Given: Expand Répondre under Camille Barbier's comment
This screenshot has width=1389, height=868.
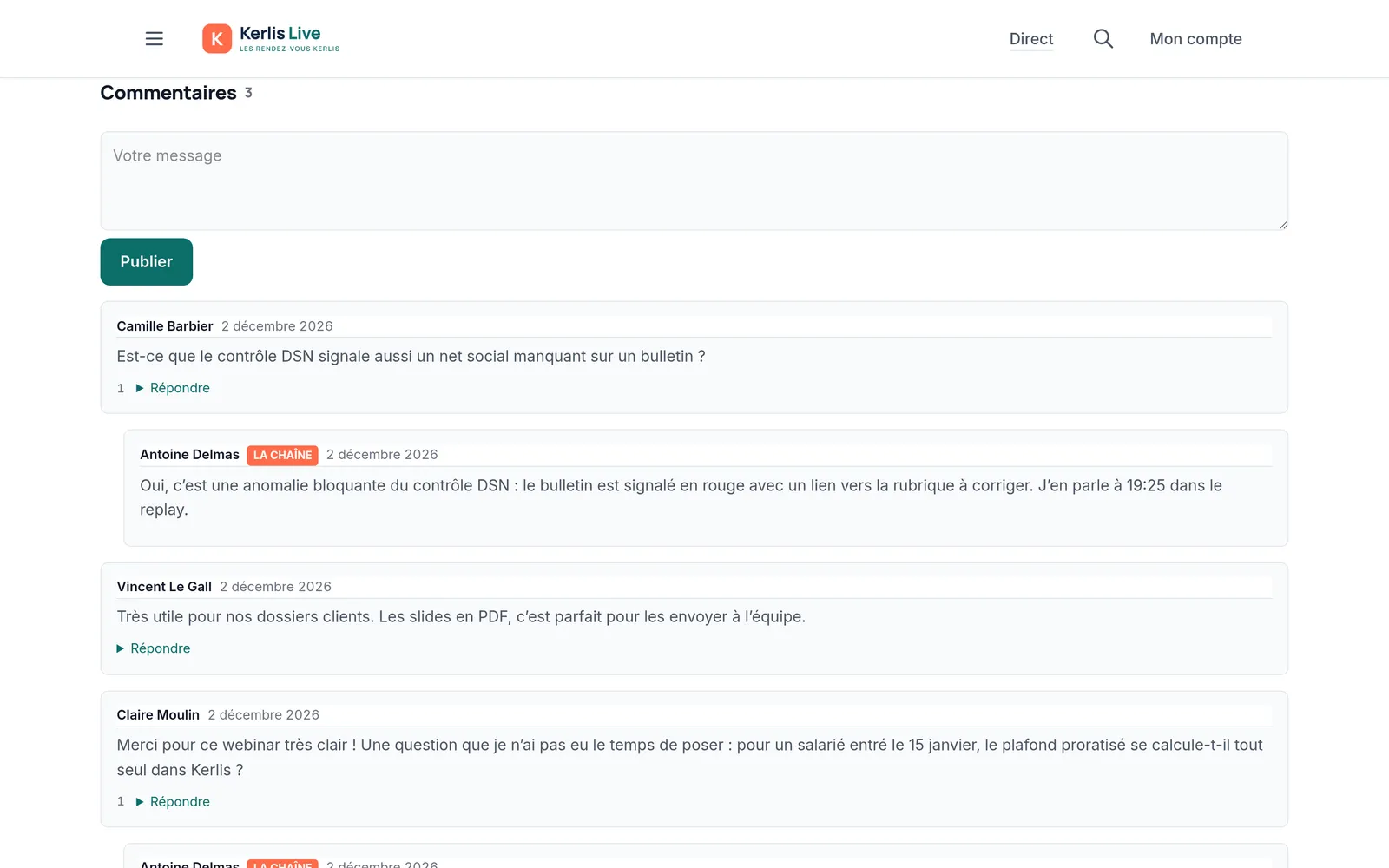Looking at the screenshot, I should [x=173, y=388].
